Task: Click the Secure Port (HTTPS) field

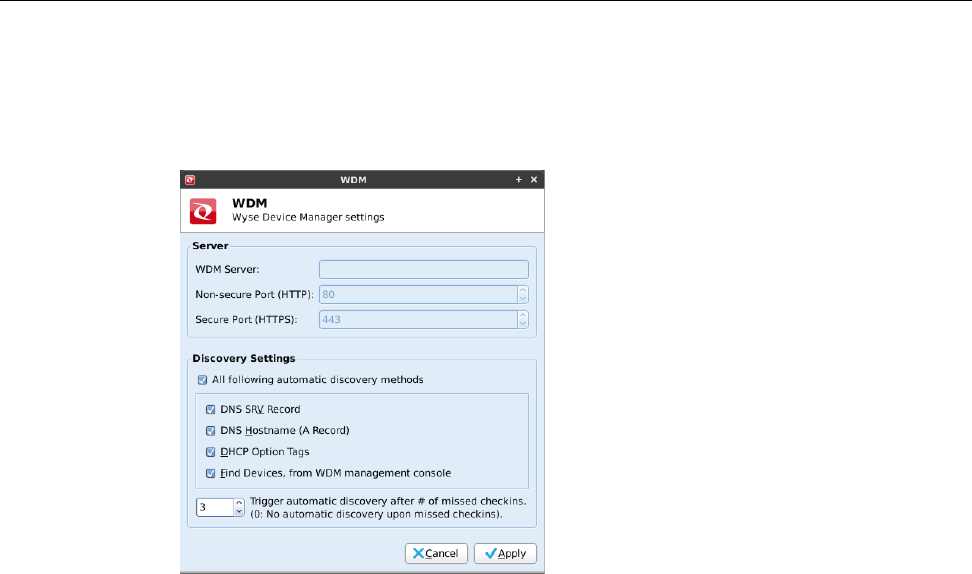Action: point(418,319)
